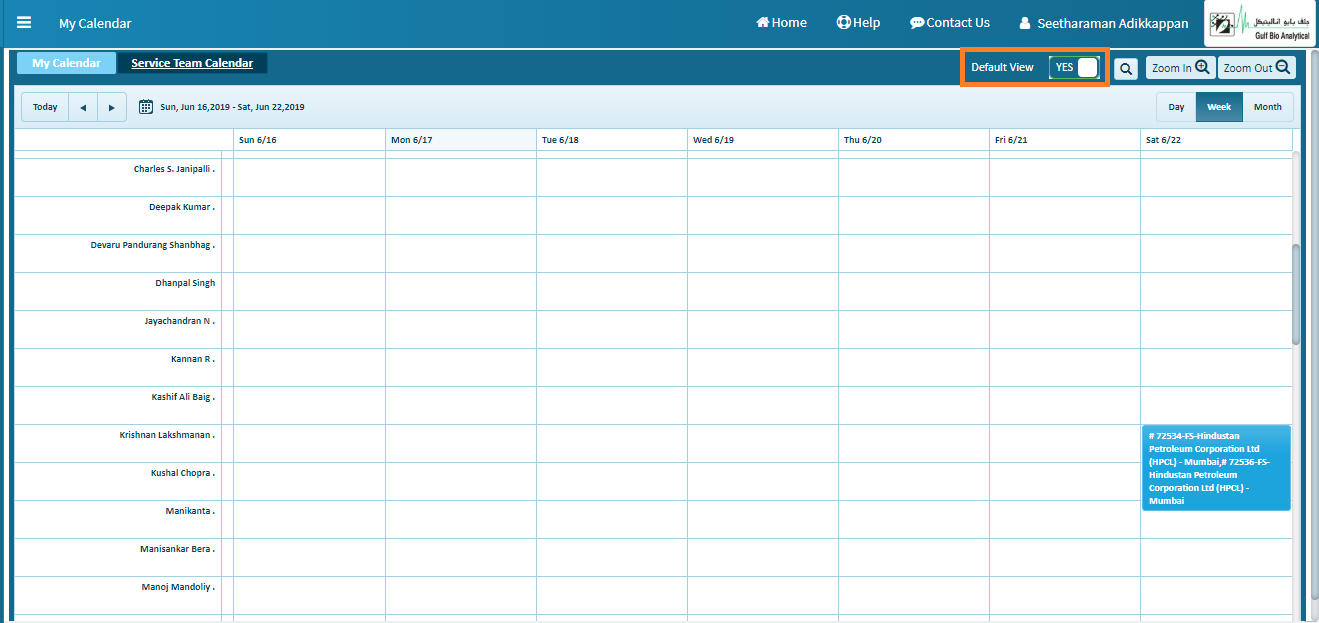Select Kashif Ali Baig row name
The width and height of the screenshot is (1319, 623).
[183, 397]
